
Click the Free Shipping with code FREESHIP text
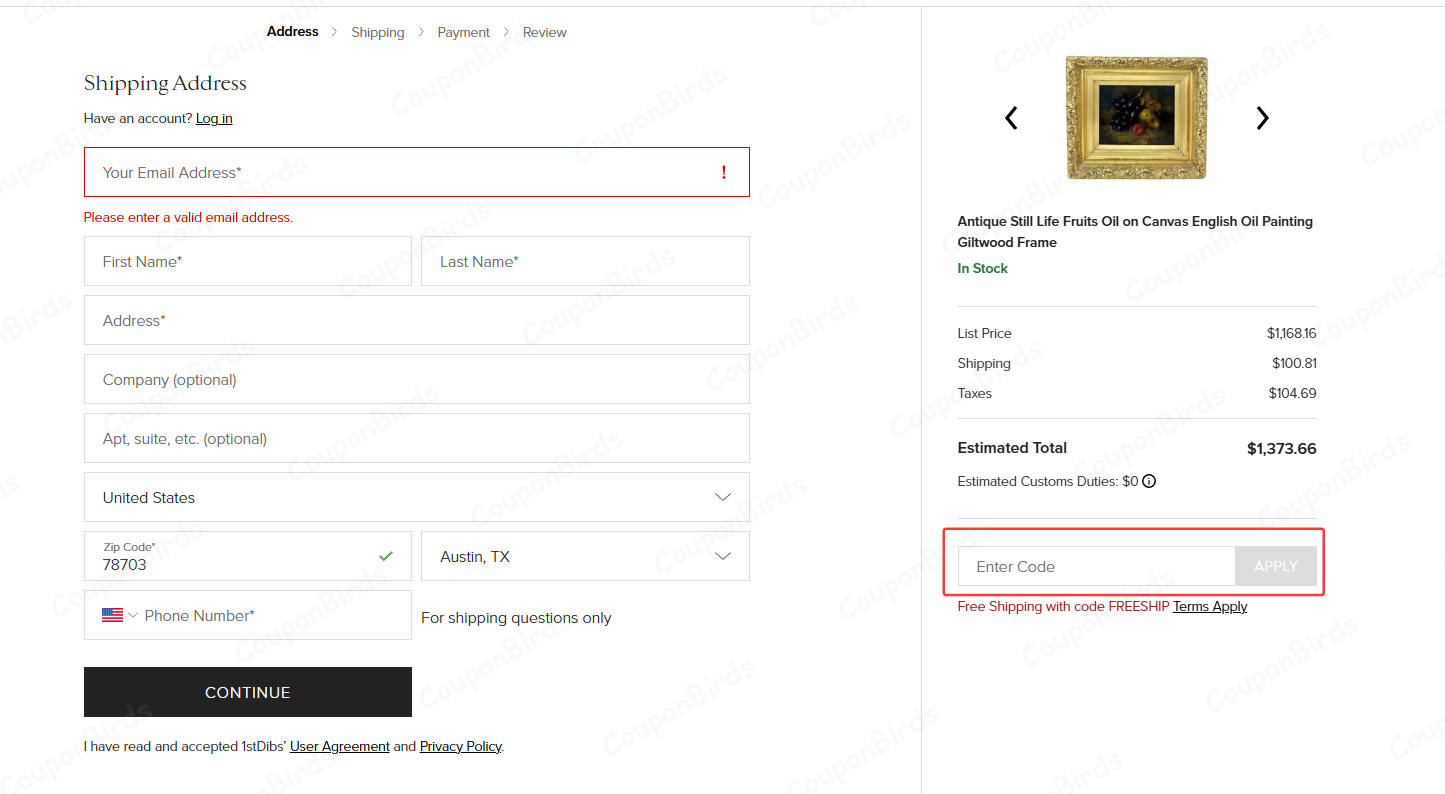1063,606
